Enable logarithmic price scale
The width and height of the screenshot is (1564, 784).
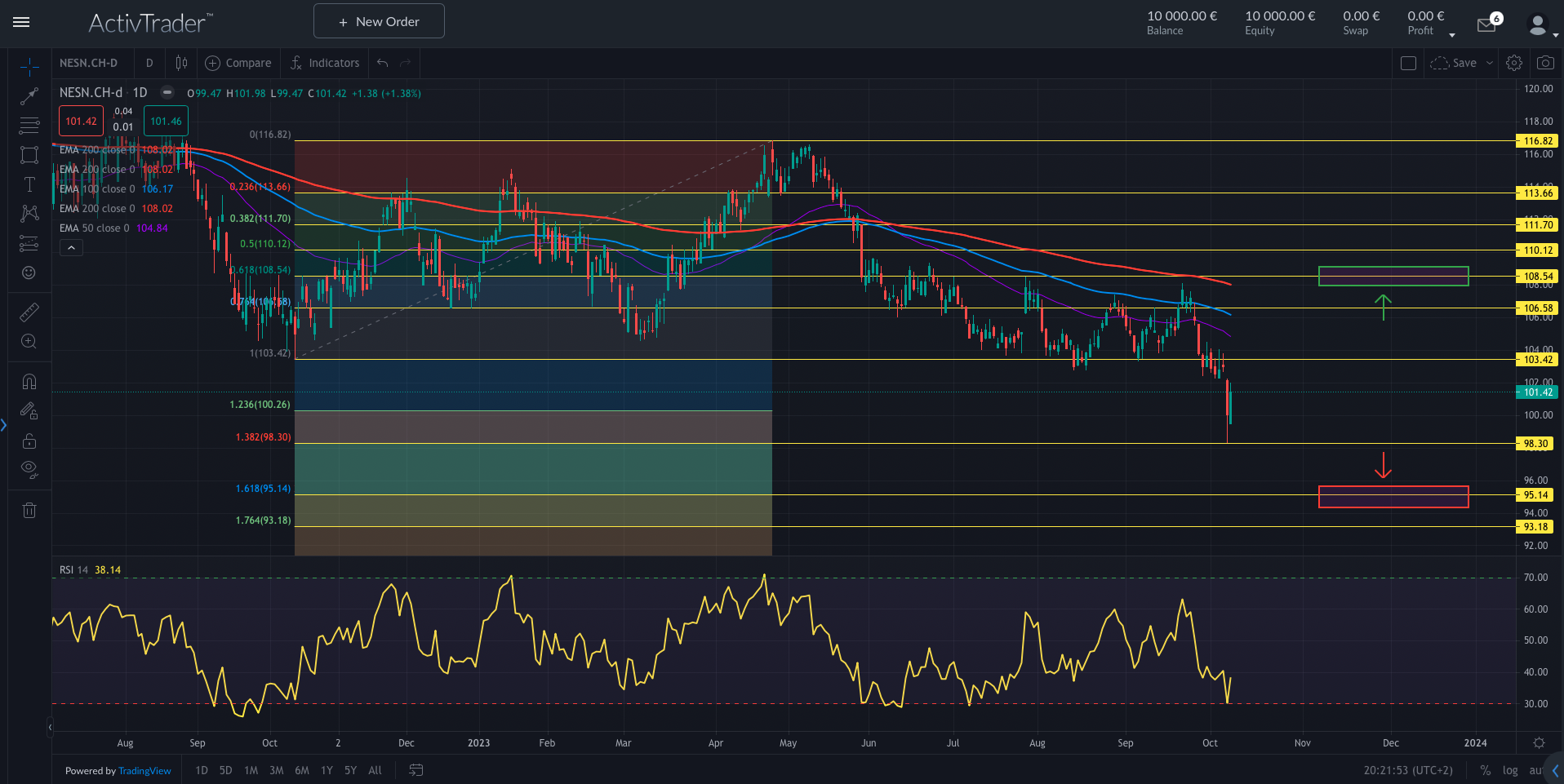1510,770
